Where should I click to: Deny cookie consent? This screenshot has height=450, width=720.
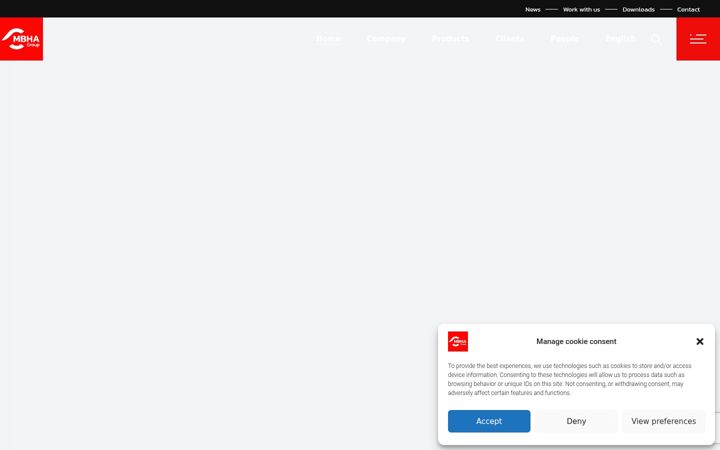[576, 421]
